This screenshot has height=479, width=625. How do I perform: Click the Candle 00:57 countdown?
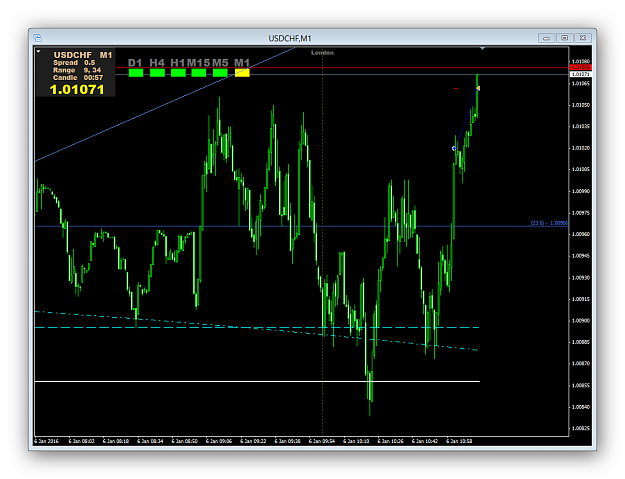coord(78,78)
